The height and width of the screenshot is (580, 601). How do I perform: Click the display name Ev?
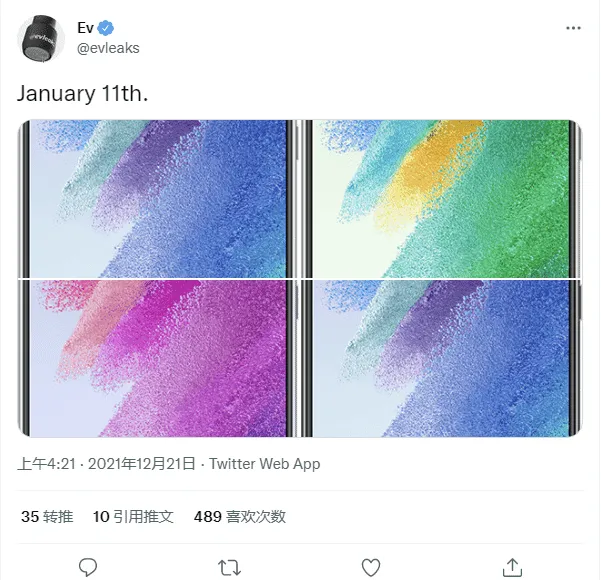pyautogui.click(x=85, y=28)
